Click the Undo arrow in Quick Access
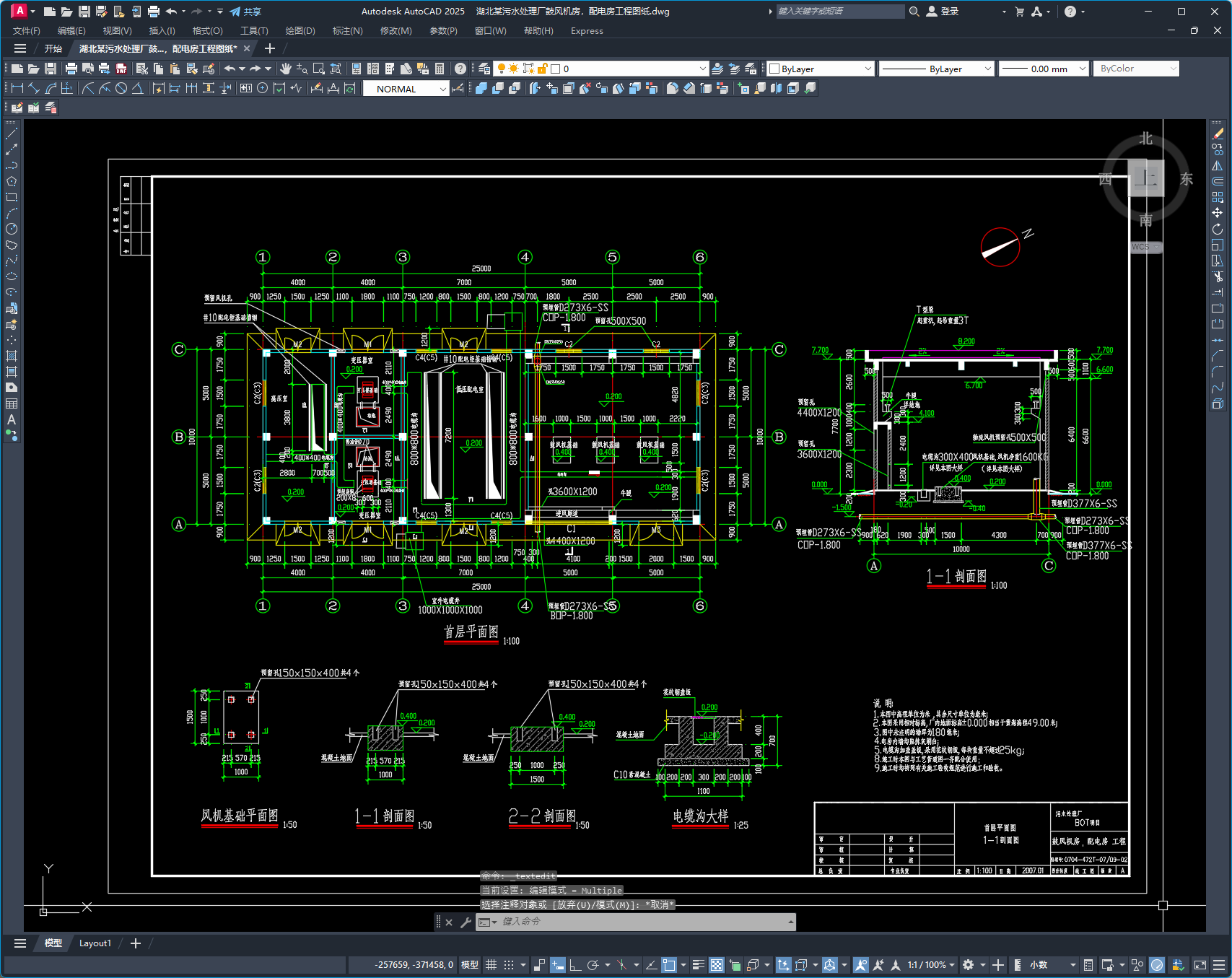The image size is (1232, 978). point(171,12)
